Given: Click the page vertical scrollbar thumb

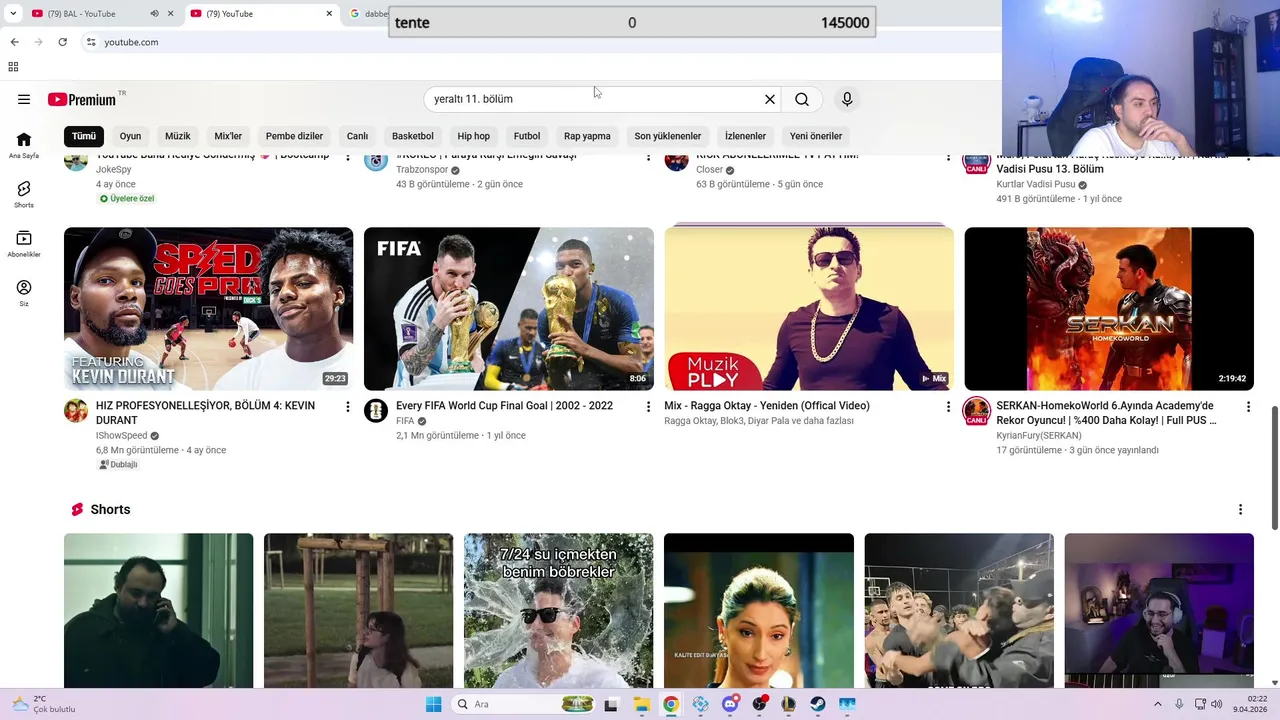Looking at the screenshot, I should pos(1274,468).
